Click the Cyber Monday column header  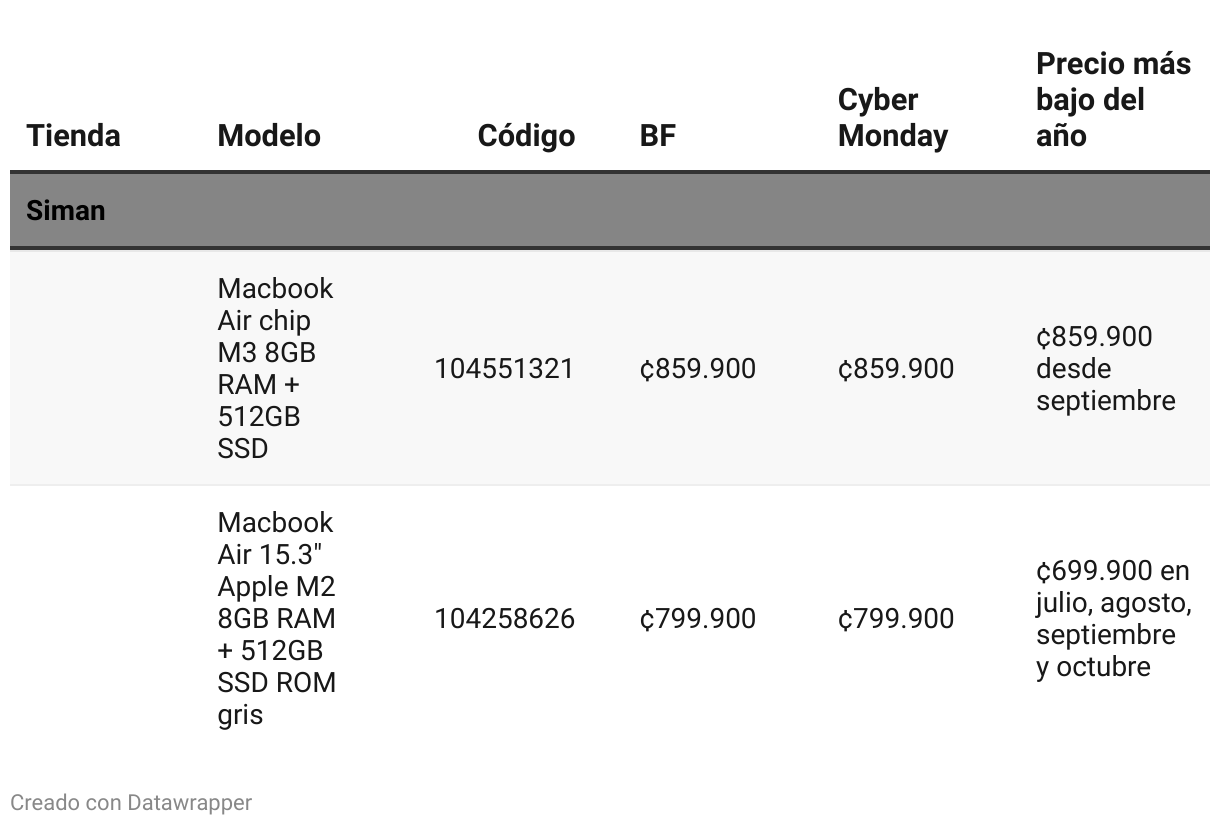892,118
